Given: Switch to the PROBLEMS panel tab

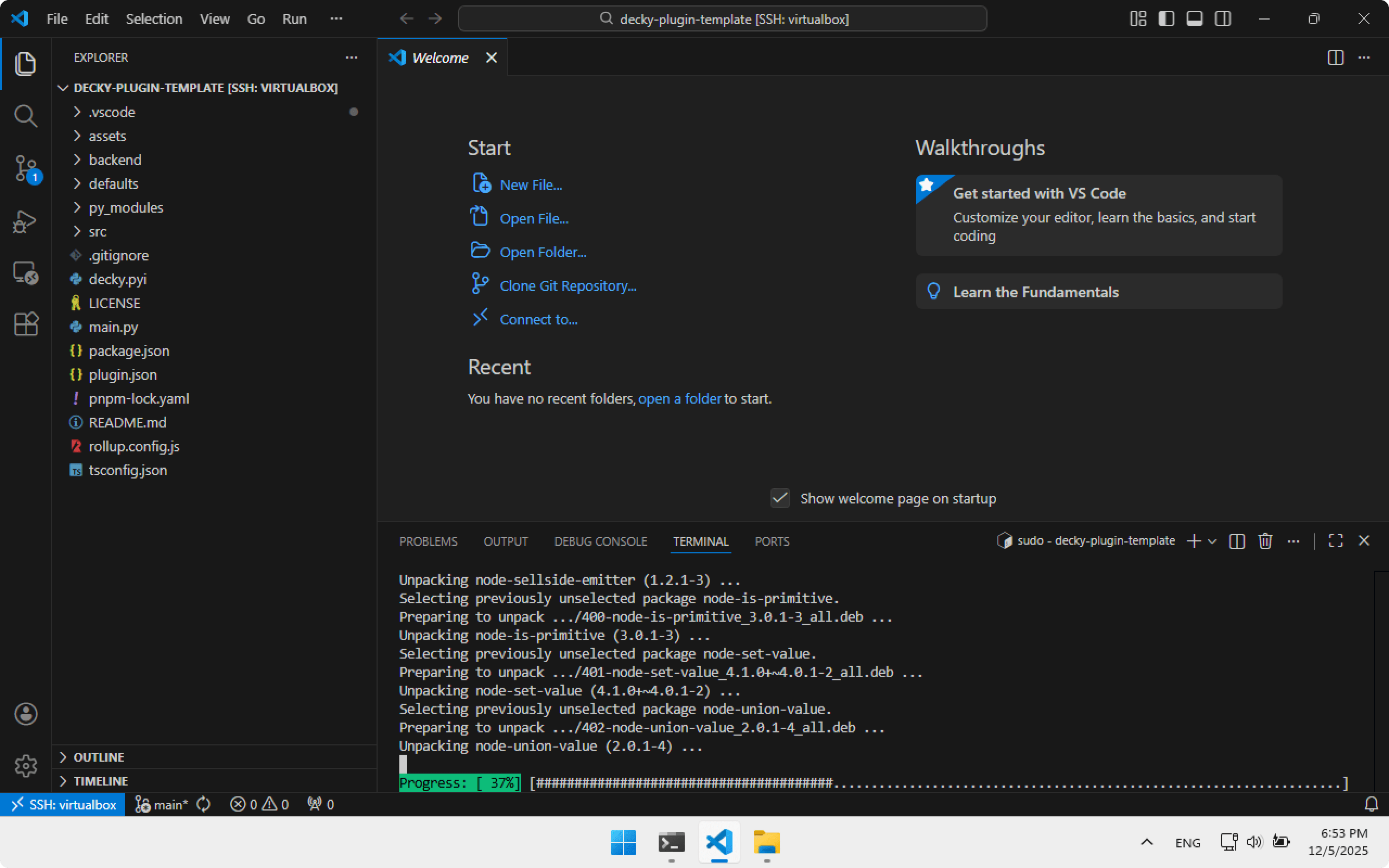Looking at the screenshot, I should point(428,541).
